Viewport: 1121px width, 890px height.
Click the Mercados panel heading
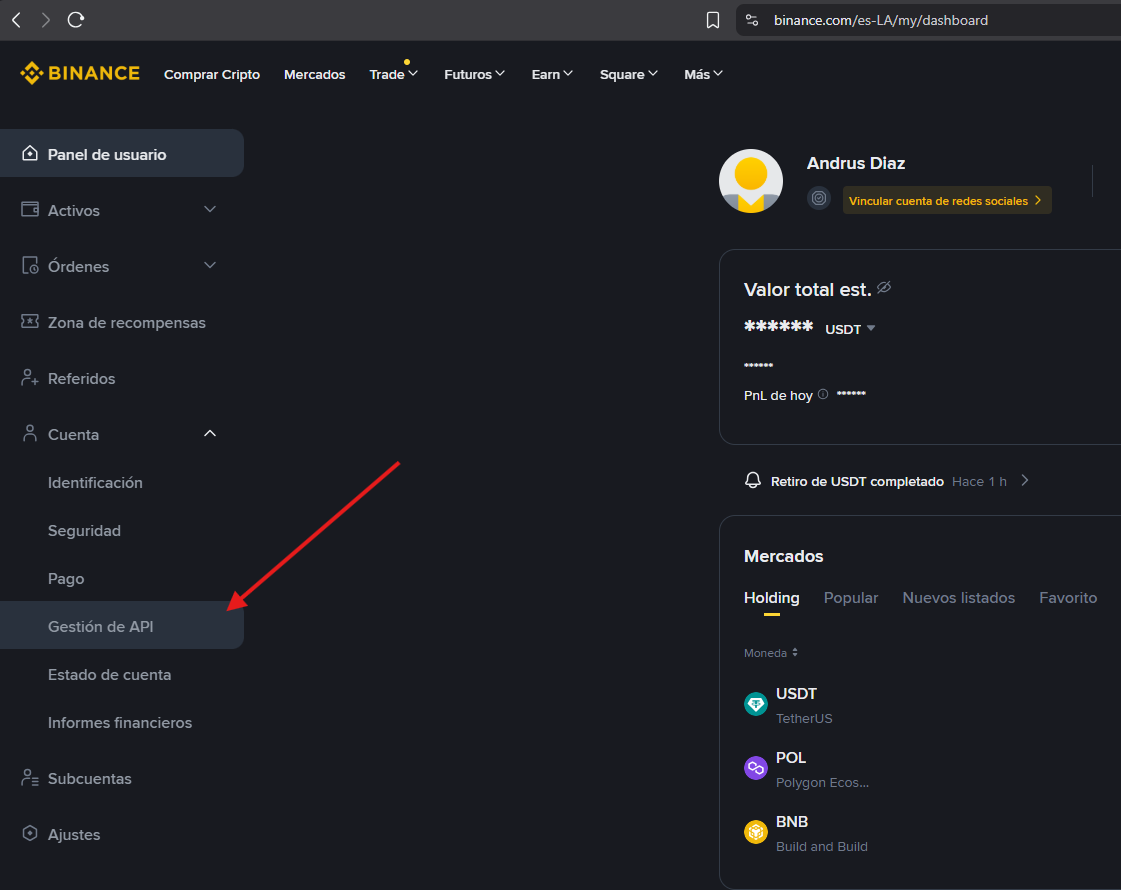click(784, 556)
